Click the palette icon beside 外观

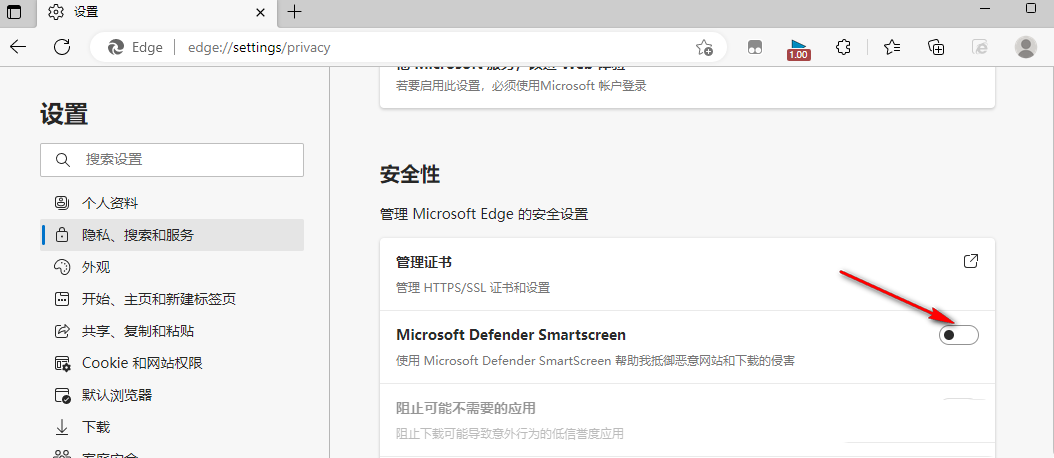[62, 267]
